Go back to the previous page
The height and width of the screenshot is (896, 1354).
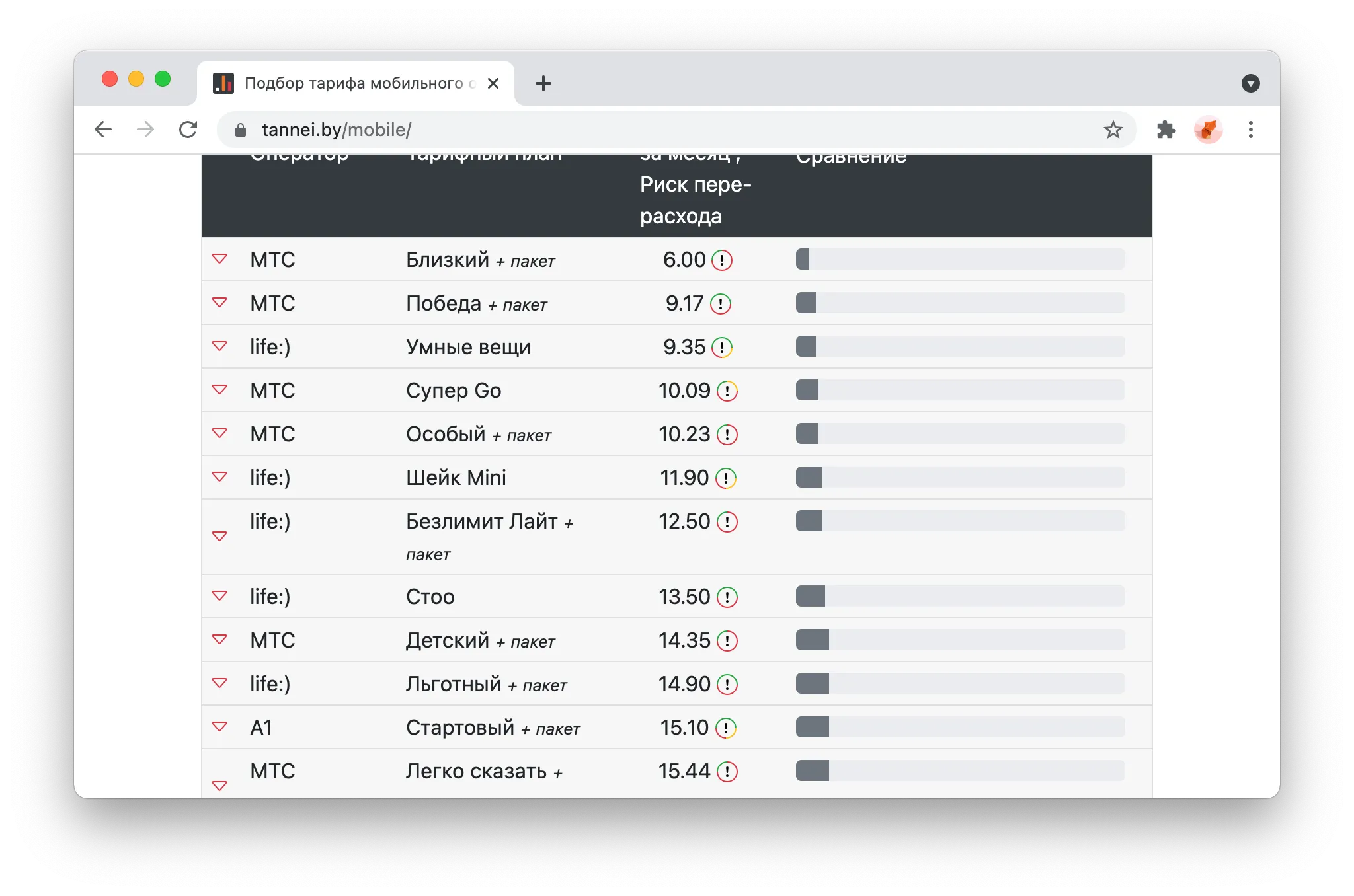103,130
